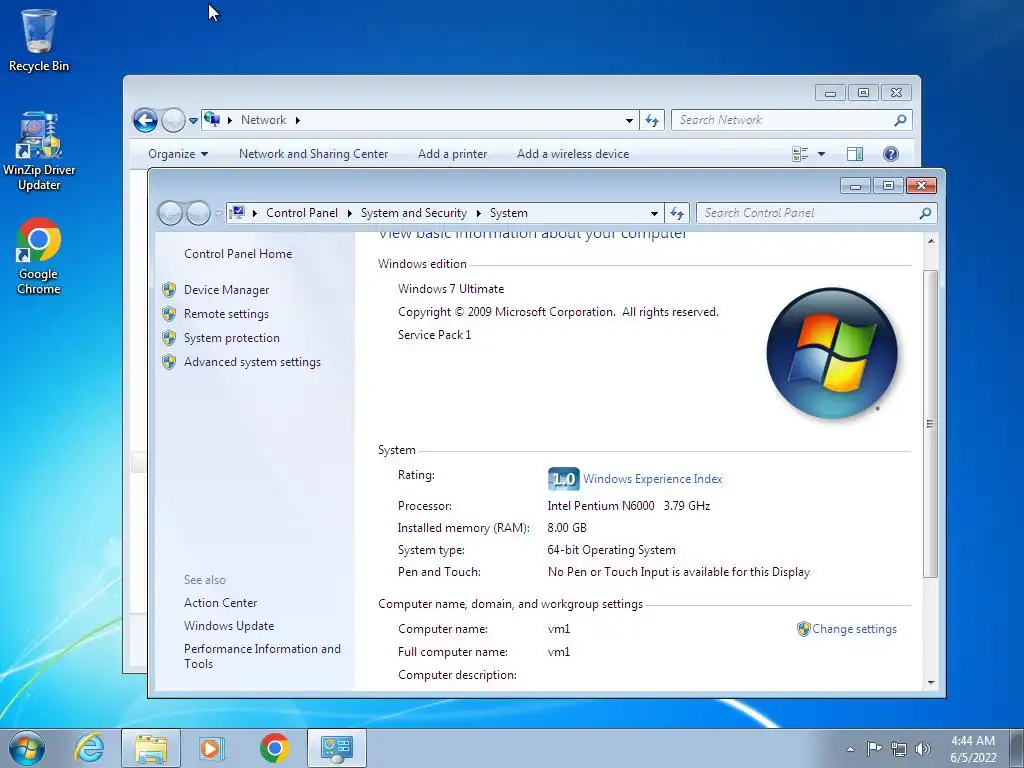This screenshot has width=1024, height=768.
Task: Click the Network location icon in address bar
Action: (x=212, y=120)
